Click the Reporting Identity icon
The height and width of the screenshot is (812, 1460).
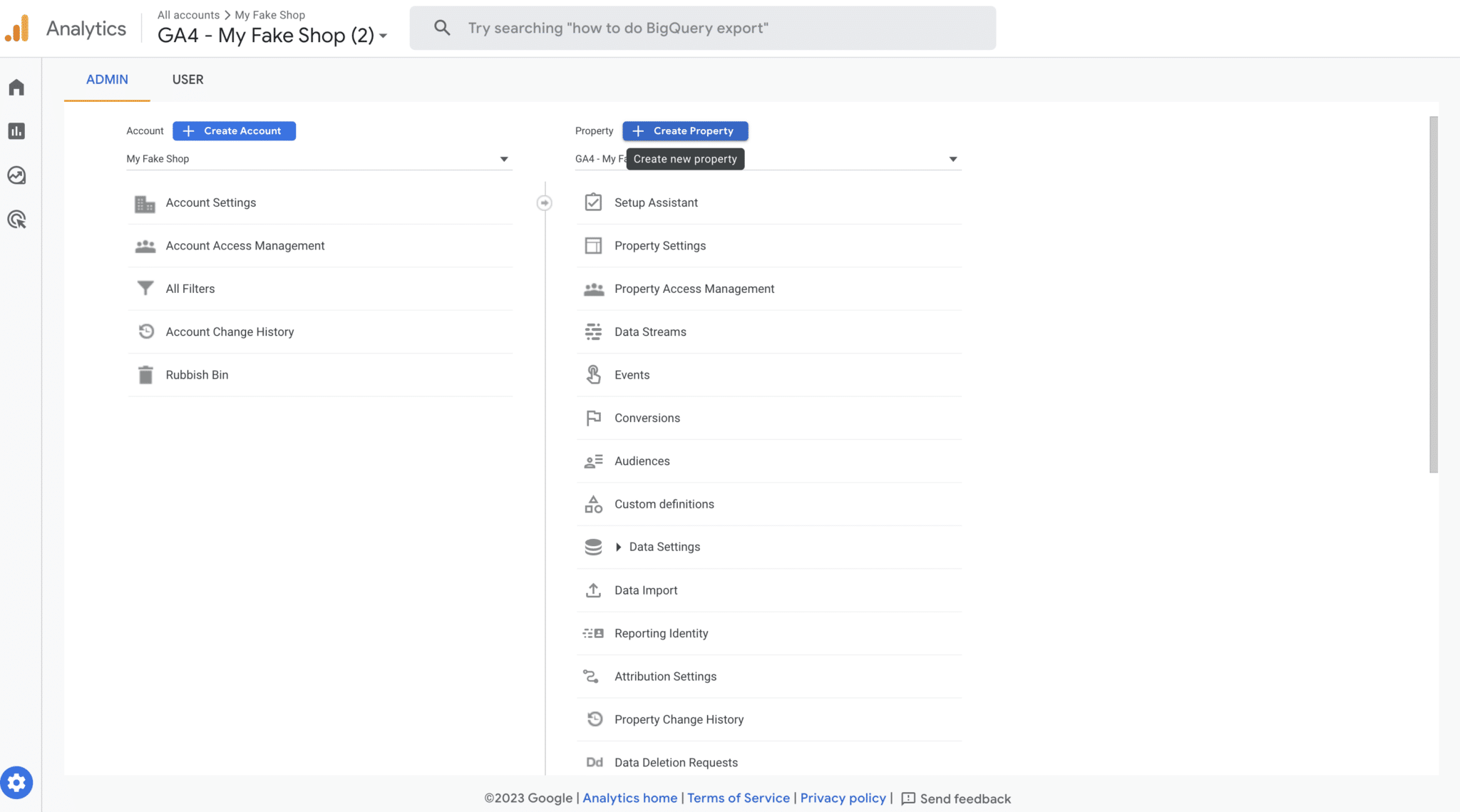(593, 633)
